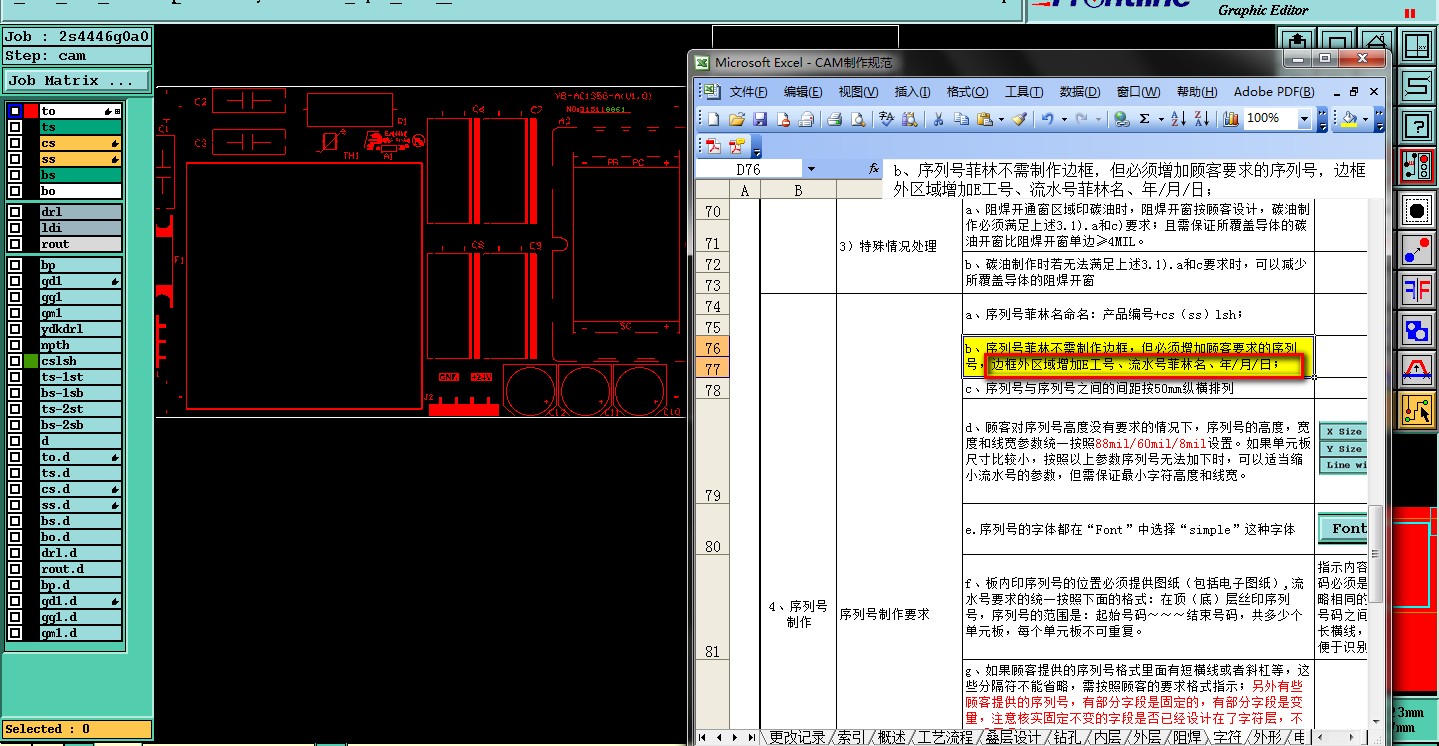Open Undo history dropdown arrow
This screenshot has width=1439, height=746.
tap(1063, 119)
